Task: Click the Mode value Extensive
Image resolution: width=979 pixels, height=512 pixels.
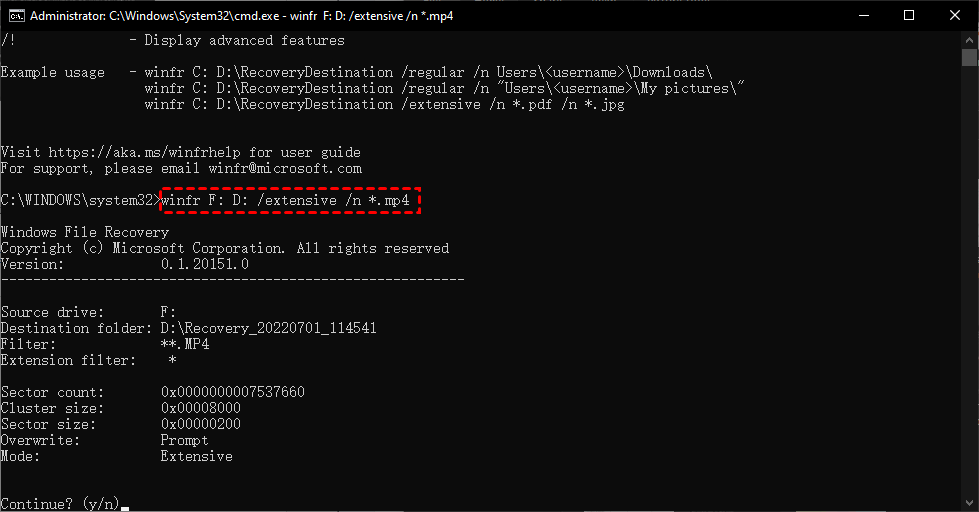Action: click(x=196, y=456)
